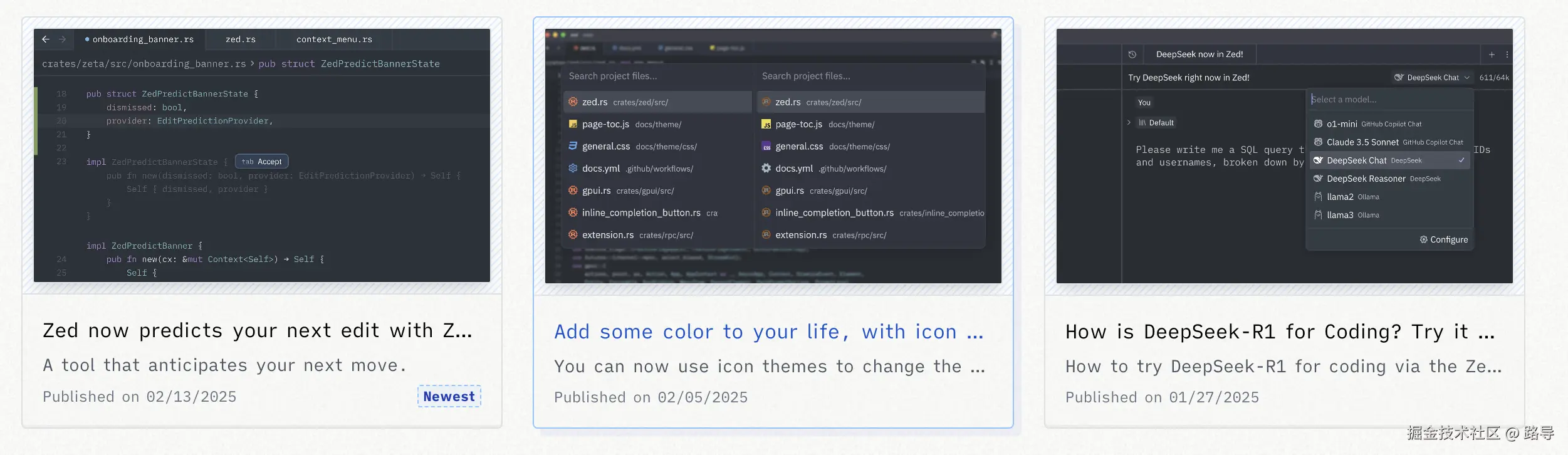Click the gray solid gear icon for docs.yml

tap(766, 168)
